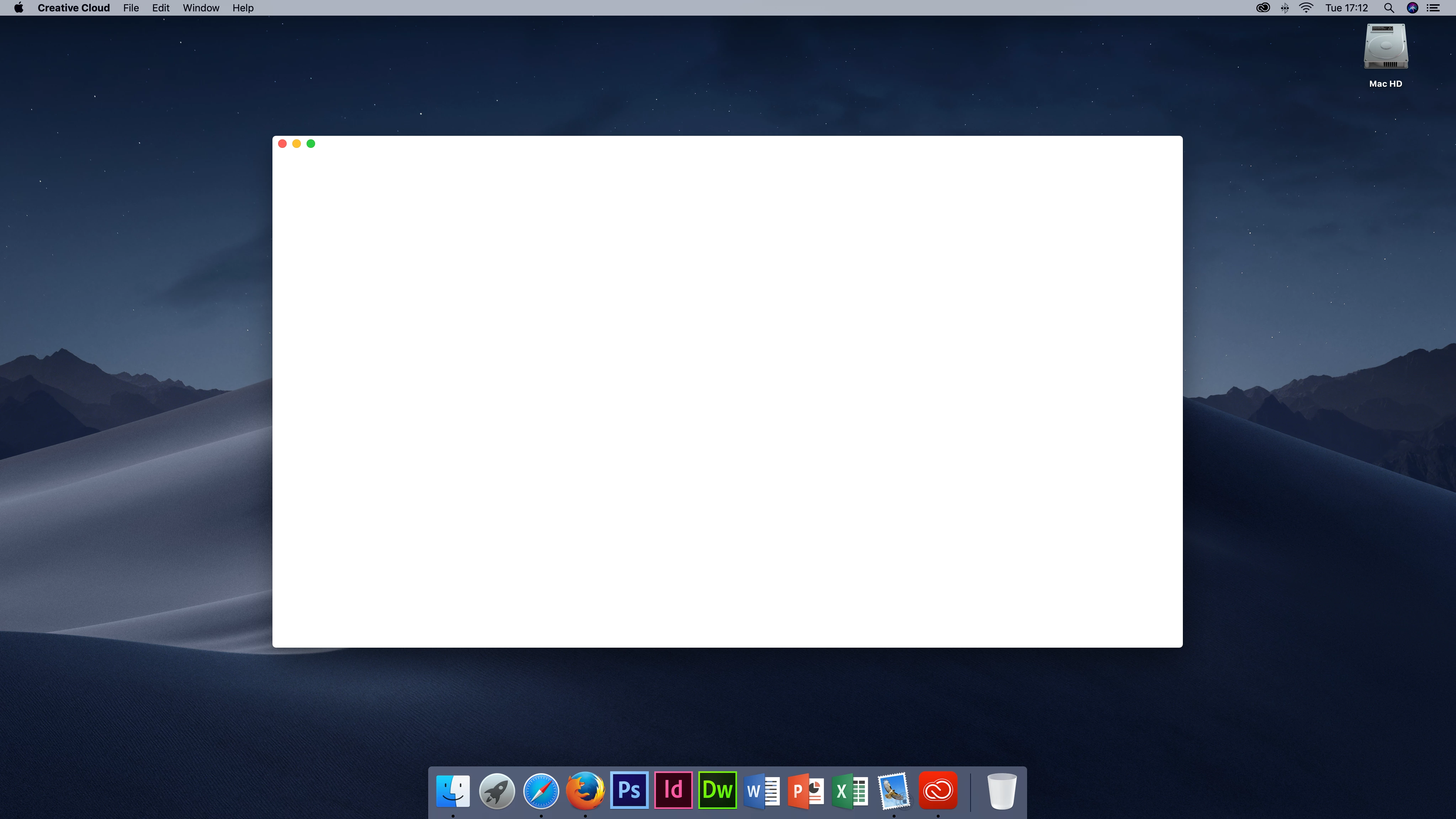Screen dimensions: 1456x819
Task: Open Firefox from the dock
Action: pyautogui.click(x=585, y=790)
